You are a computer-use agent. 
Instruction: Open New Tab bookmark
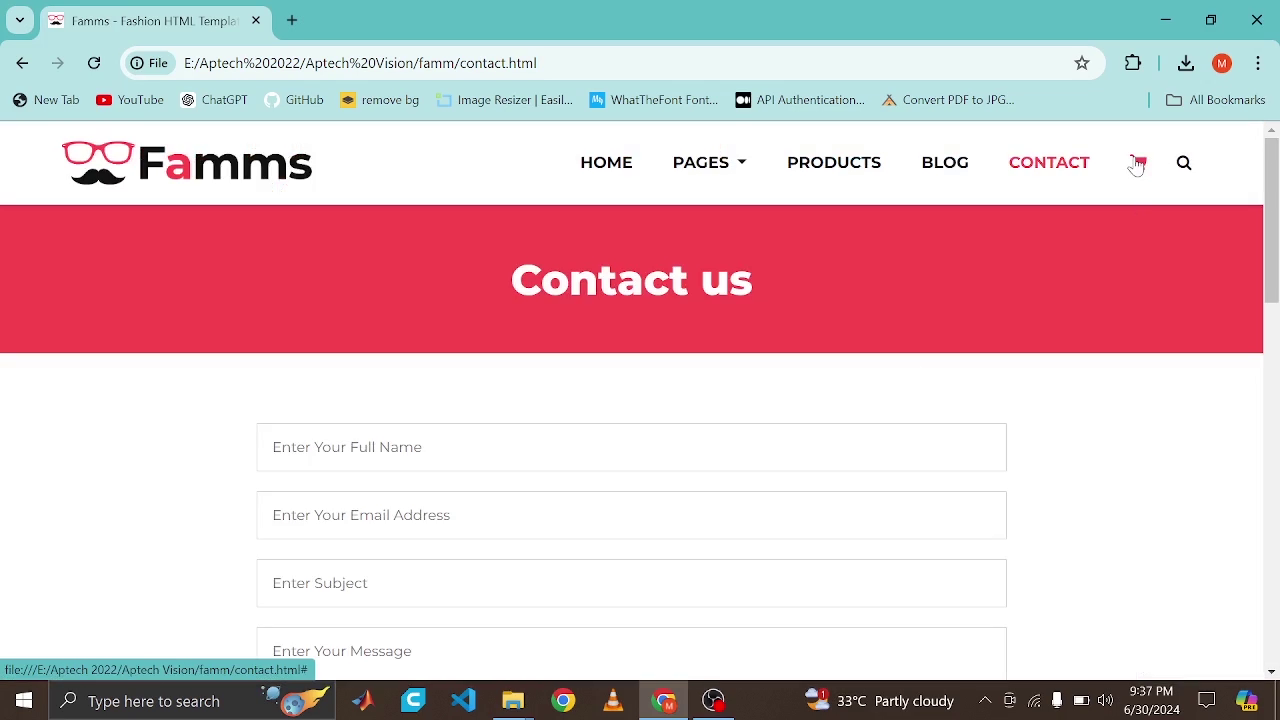click(46, 100)
